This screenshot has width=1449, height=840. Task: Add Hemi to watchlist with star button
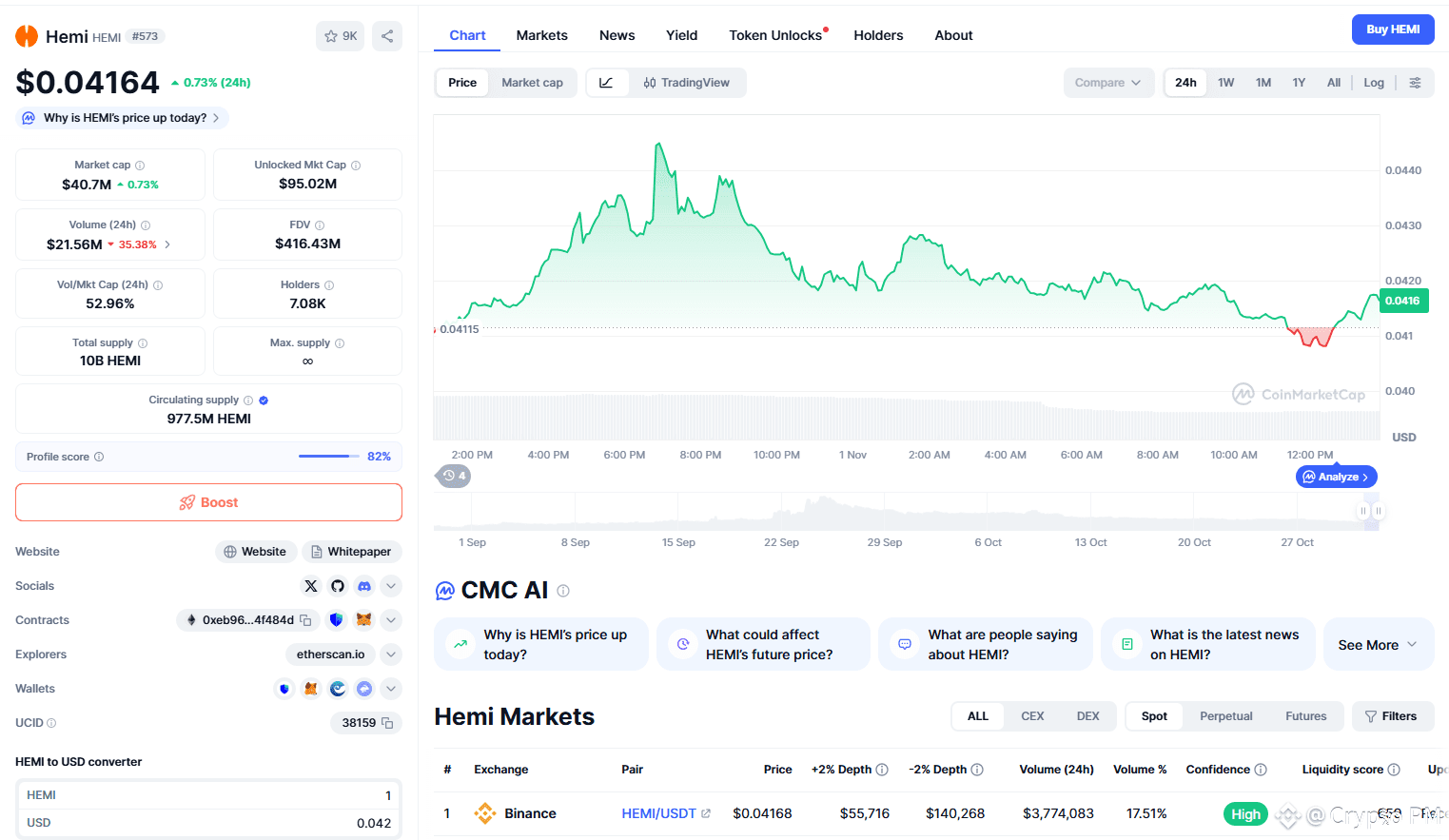pyautogui.click(x=341, y=36)
